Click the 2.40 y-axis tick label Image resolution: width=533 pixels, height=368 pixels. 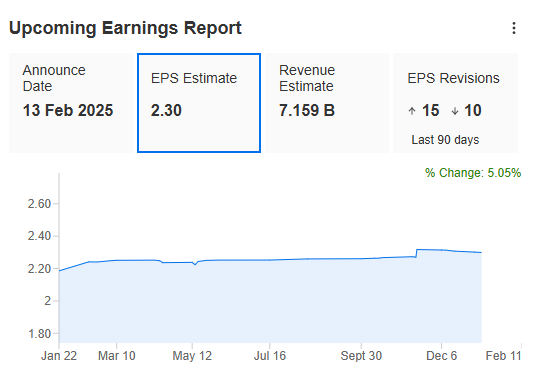(39, 236)
